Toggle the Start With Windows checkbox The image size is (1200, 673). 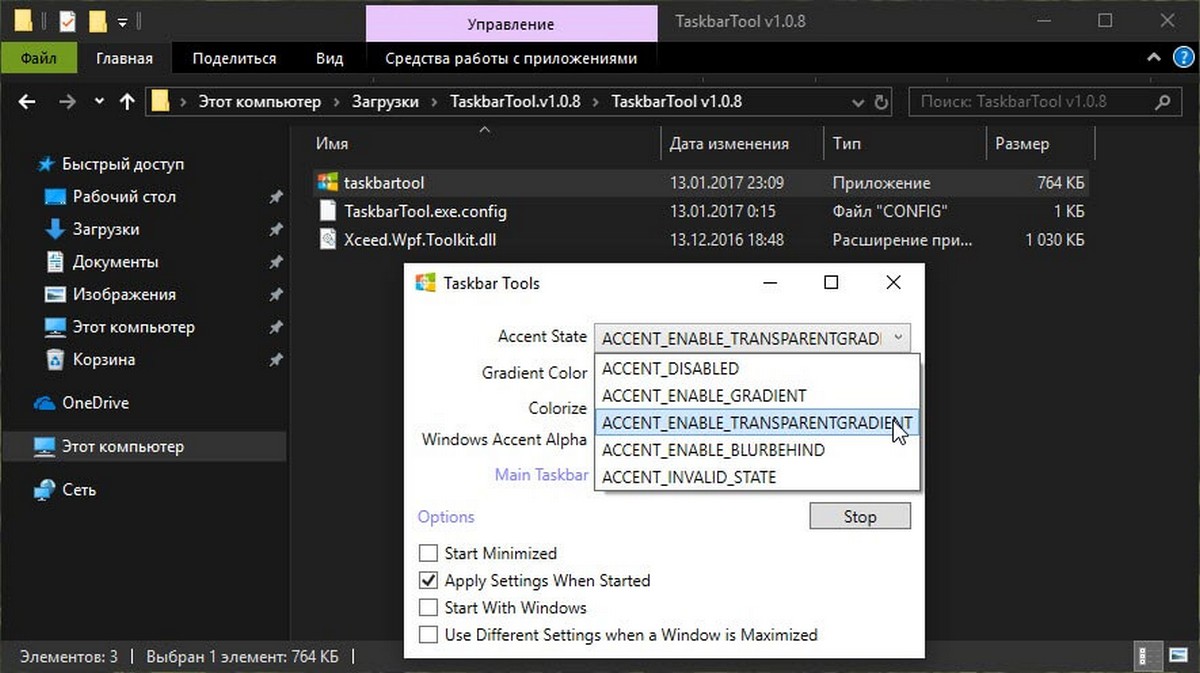click(x=428, y=607)
